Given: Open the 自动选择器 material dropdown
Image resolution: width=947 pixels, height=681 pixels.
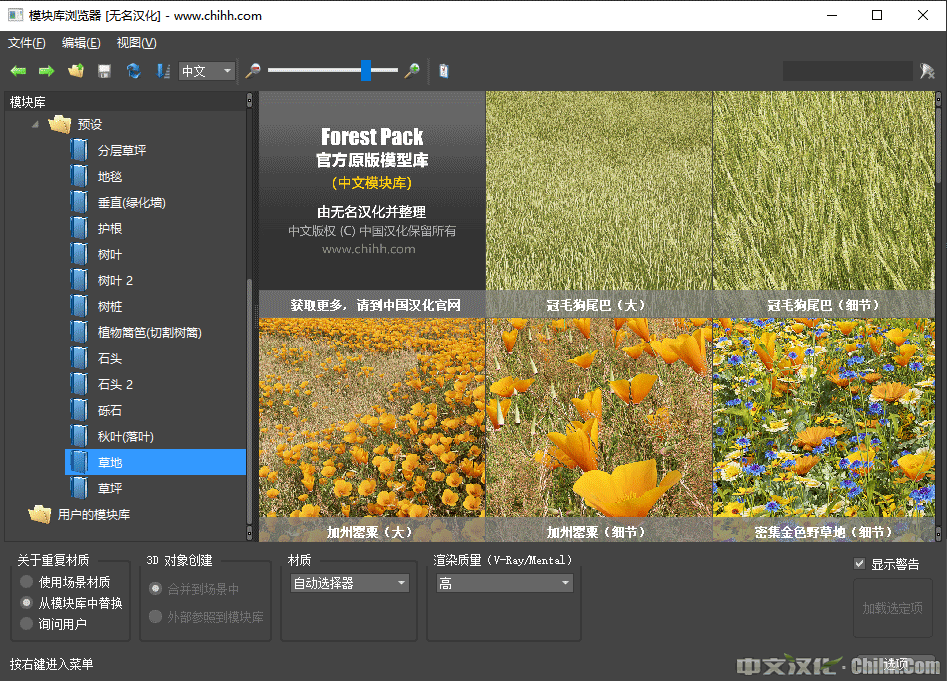Looking at the screenshot, I should [349, 583].
